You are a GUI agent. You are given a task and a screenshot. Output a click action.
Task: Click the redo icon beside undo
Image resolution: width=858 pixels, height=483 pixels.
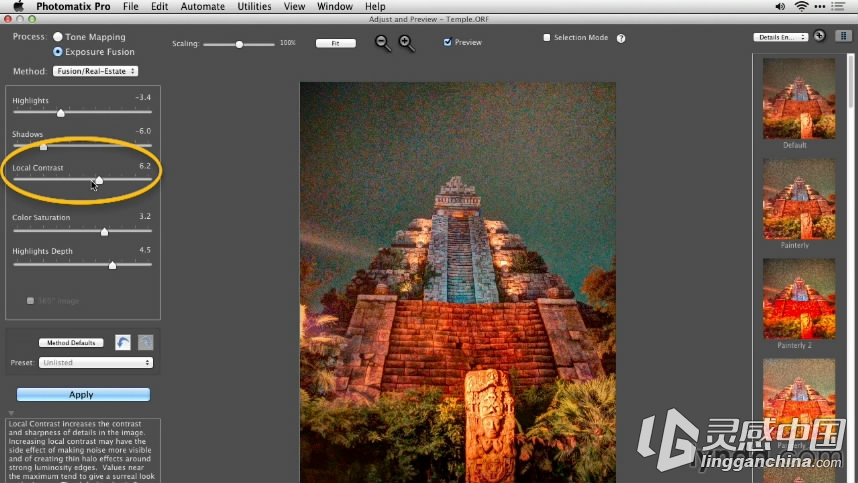(x=145, y=342)
